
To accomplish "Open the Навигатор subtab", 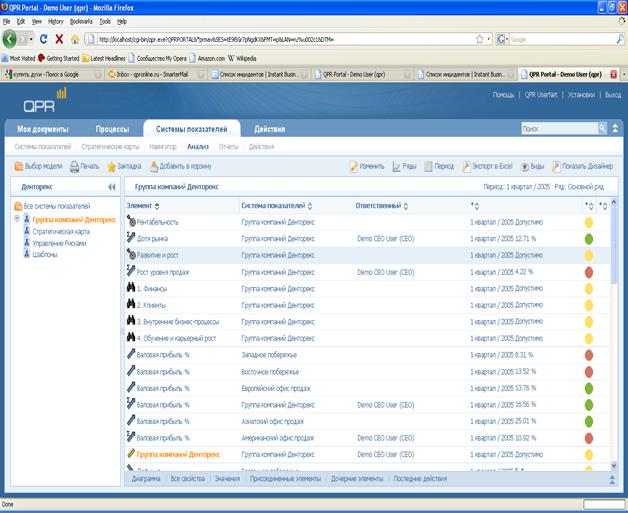I will 163,147.
